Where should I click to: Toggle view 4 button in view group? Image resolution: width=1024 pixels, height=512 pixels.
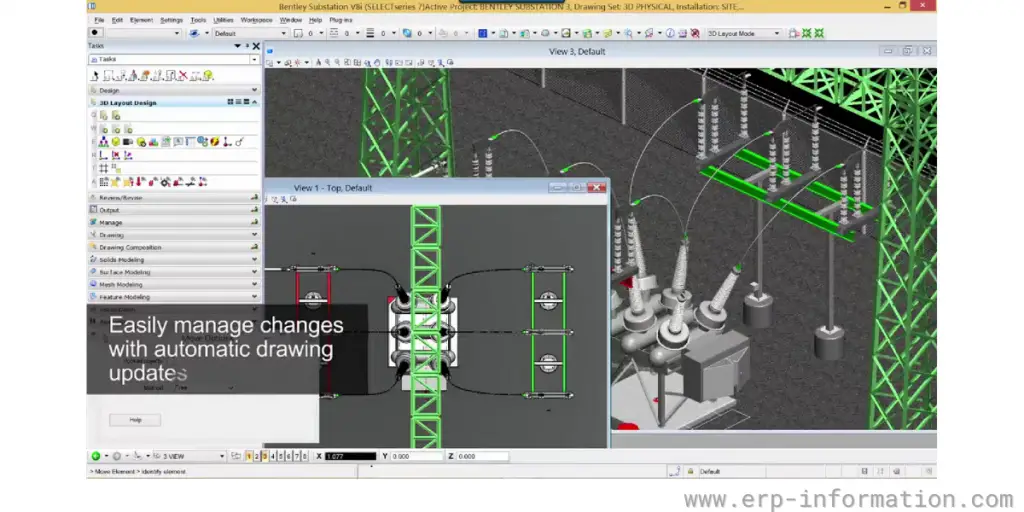273,456
